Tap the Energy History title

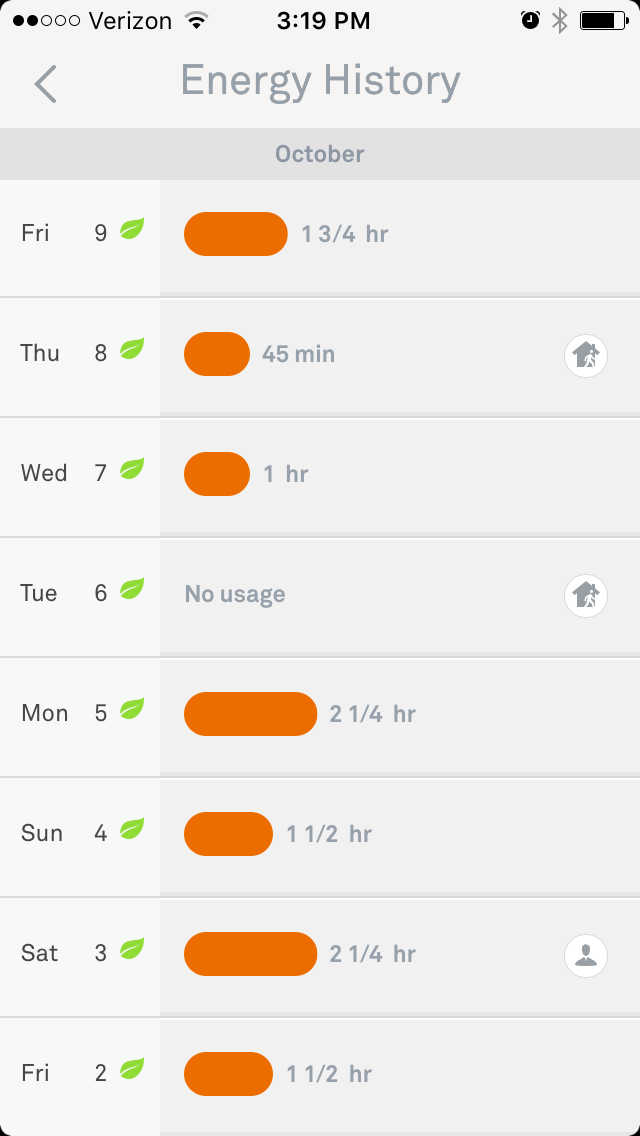tap(320, 82)
